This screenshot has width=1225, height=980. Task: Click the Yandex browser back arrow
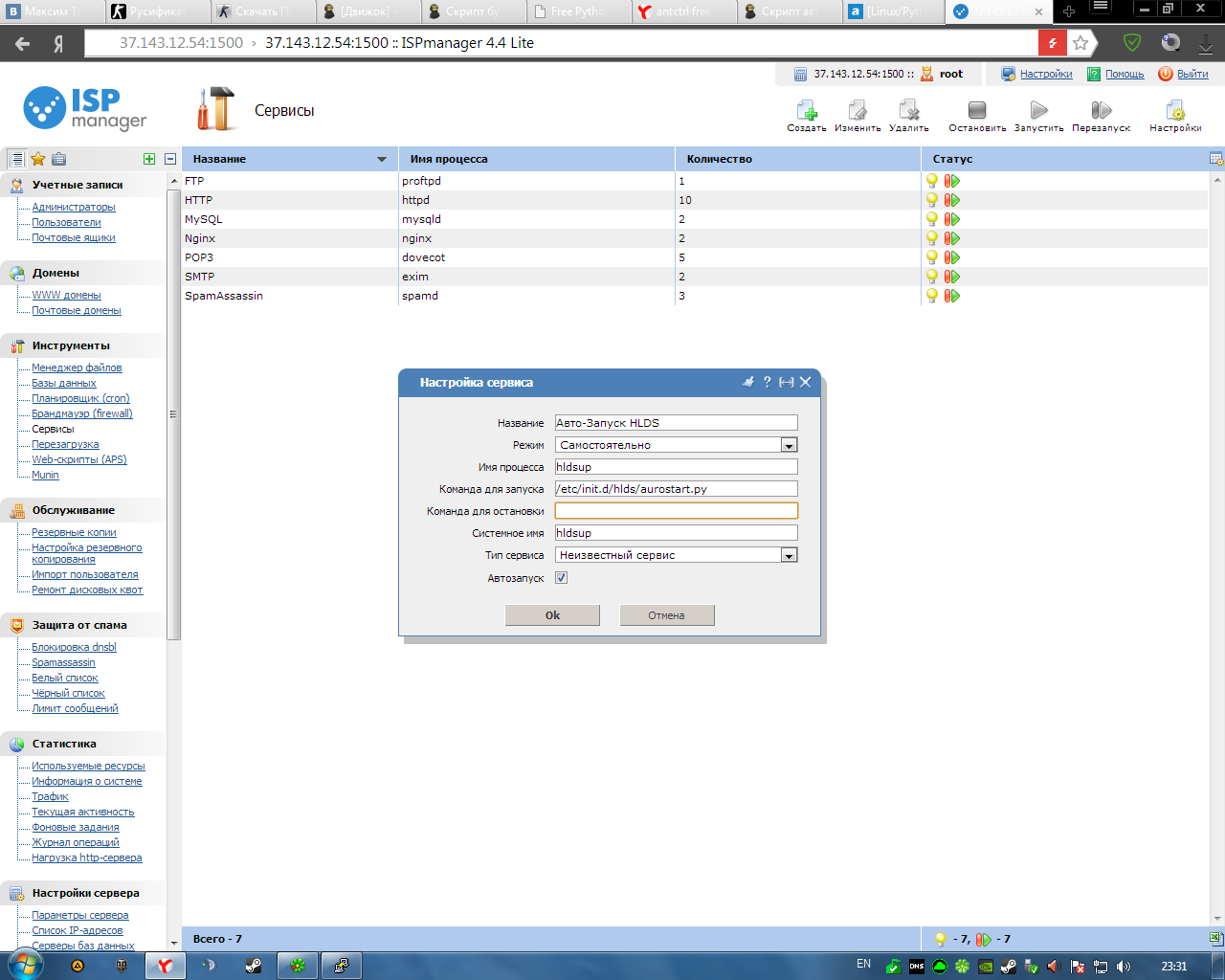pyautogui.click(x=23, y=43)
